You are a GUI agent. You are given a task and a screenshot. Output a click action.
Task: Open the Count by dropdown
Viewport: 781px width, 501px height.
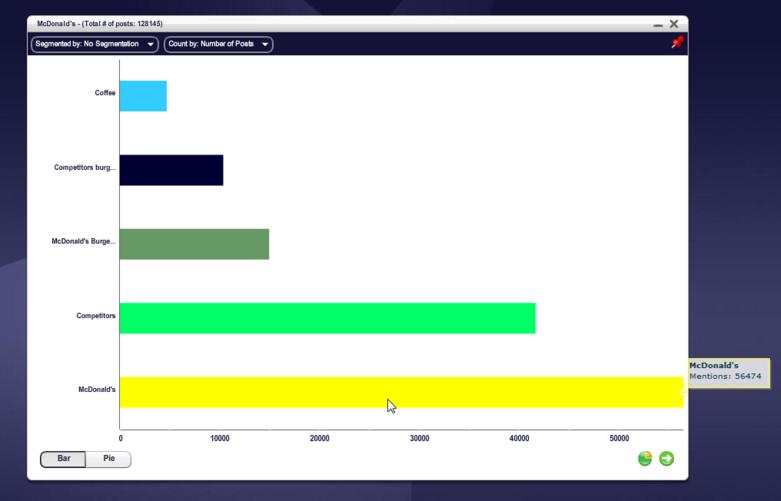[218, 44]
